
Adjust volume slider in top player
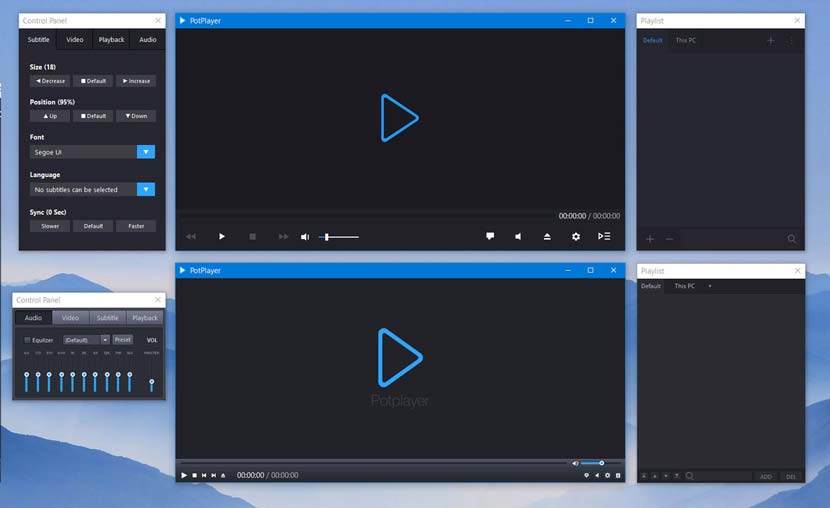339,237
